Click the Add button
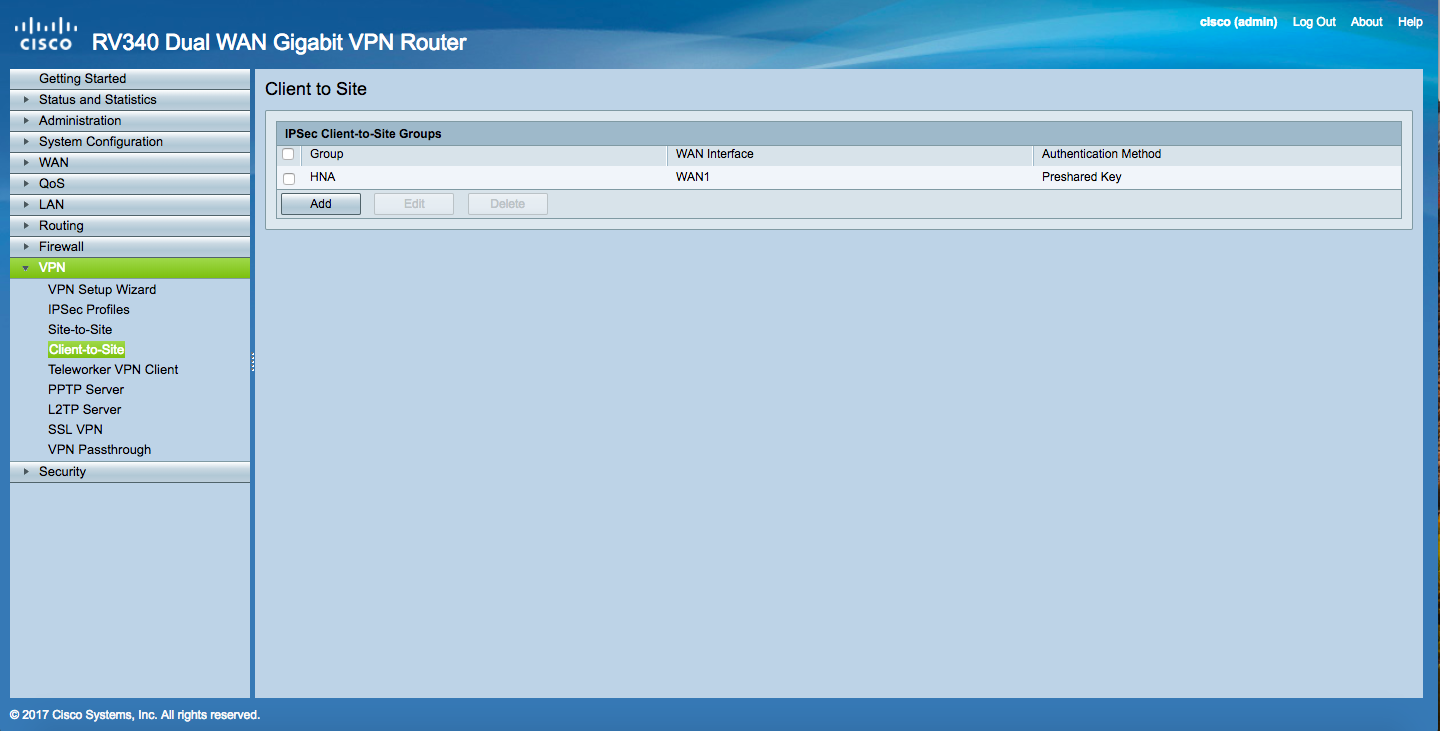This screenshot has width=1440, height=731. 321,204
